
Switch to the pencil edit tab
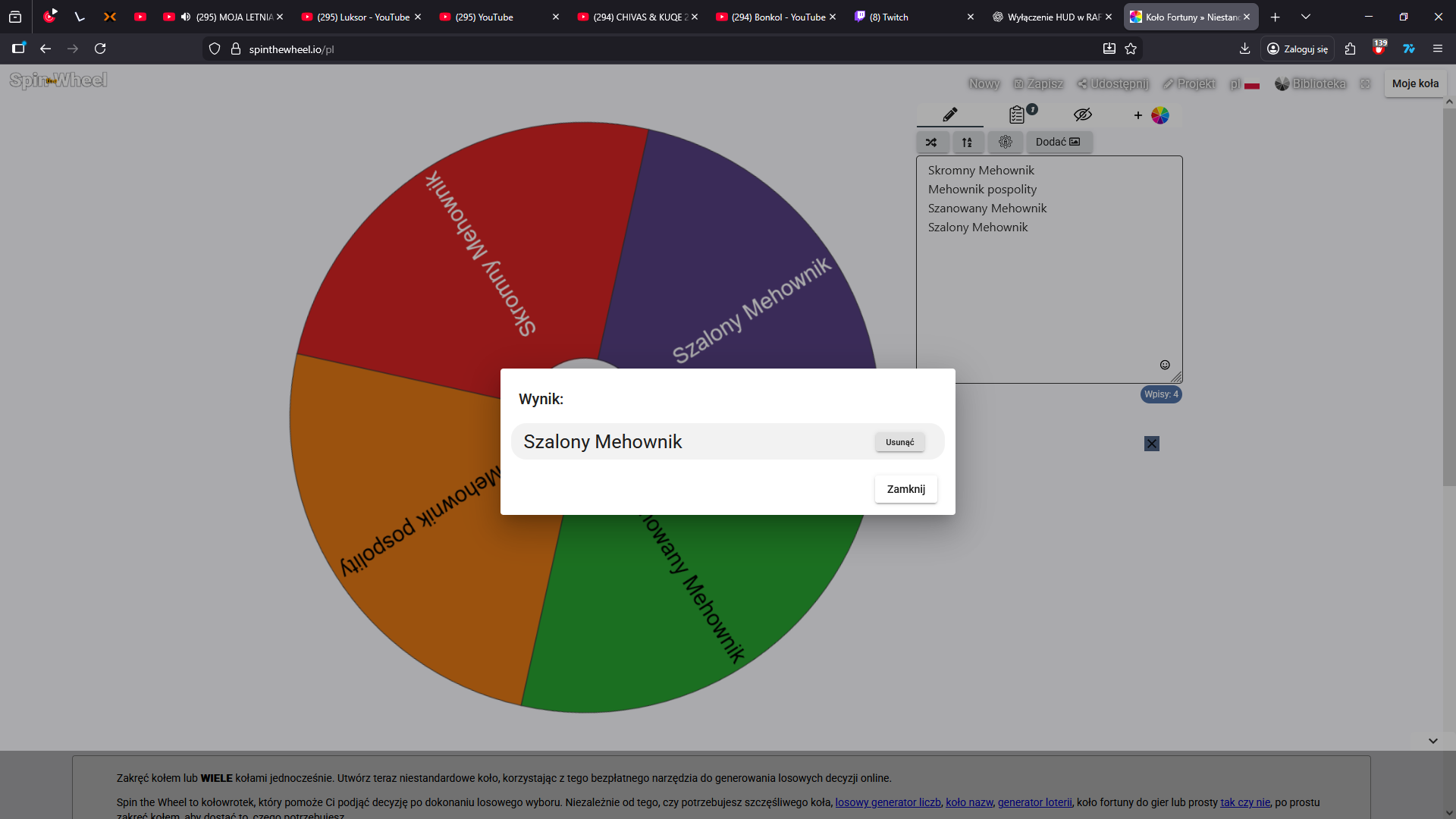tap(949, 115)
